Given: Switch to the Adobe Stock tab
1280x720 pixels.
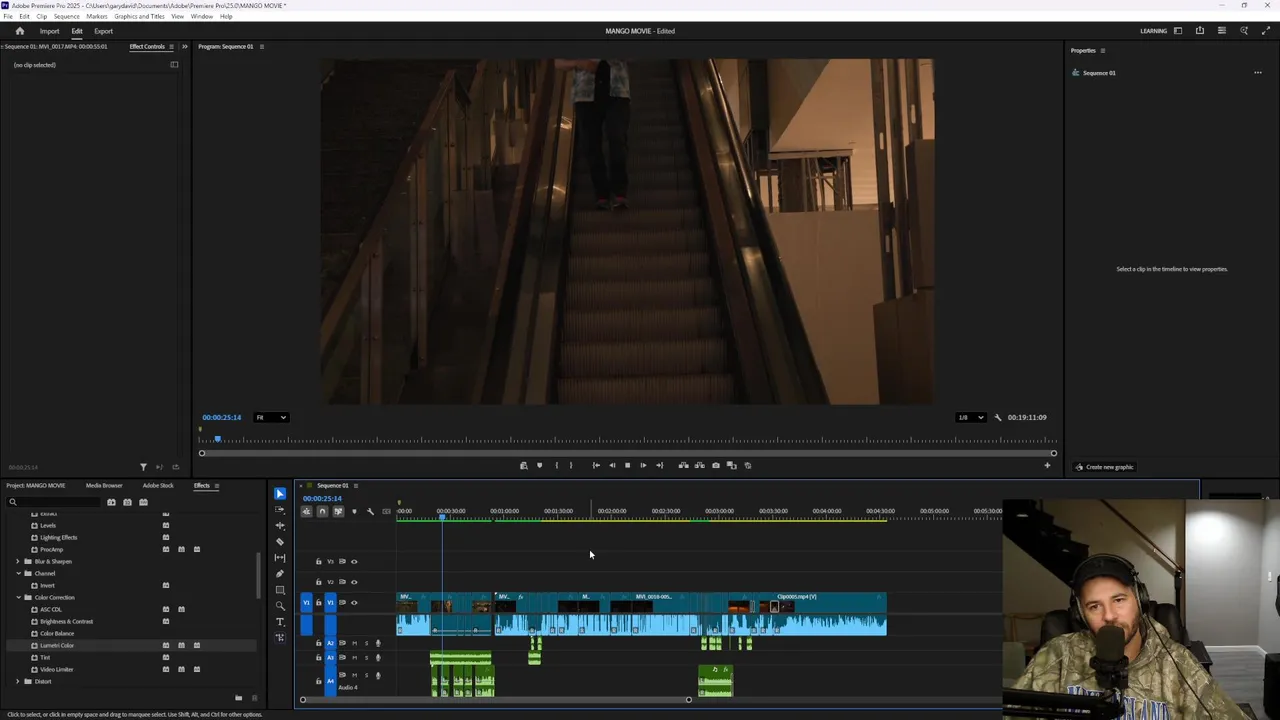Looking at the screenshot, I should [x=158, y=486].
